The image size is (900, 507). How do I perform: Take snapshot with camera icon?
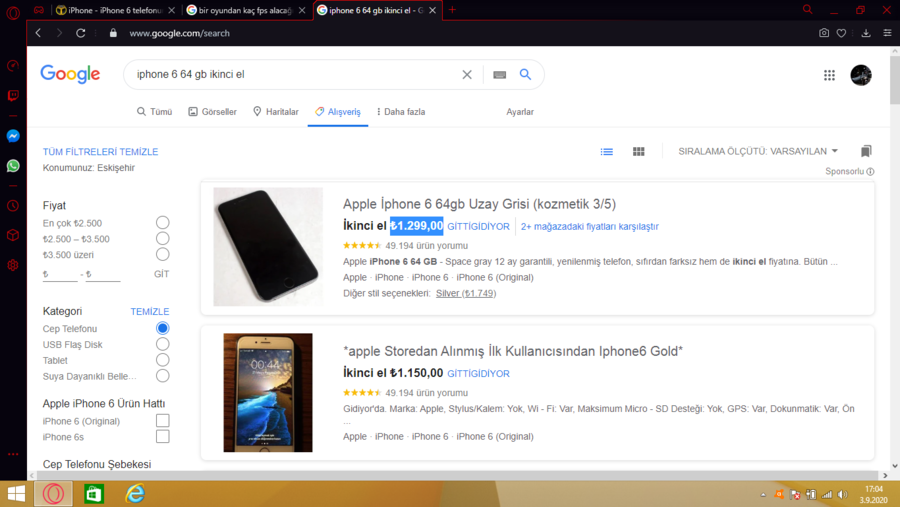tap(824, 33)
